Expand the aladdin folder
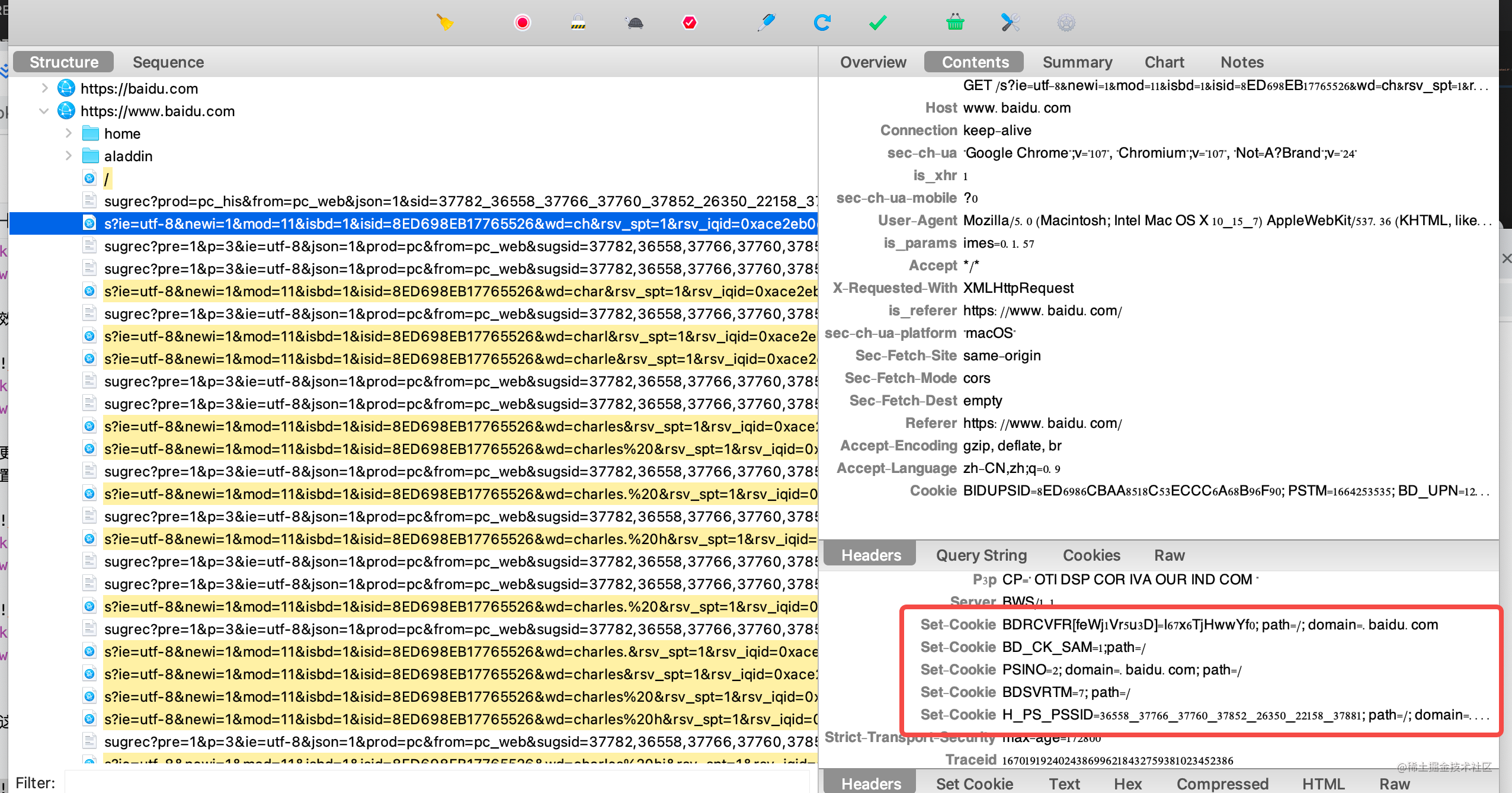The height and width of the screenshot is (793, 1512). (69, 156)
